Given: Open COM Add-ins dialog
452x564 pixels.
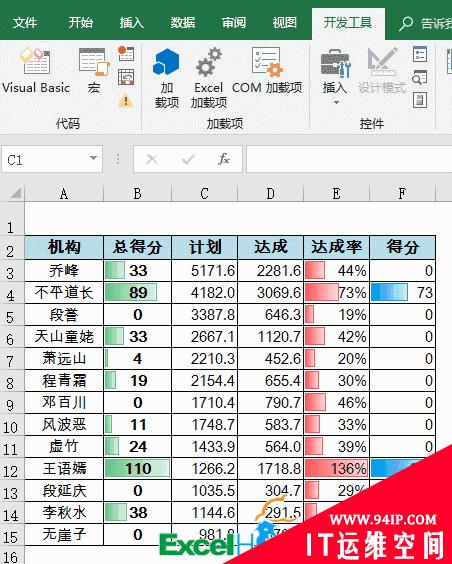Looking at the screenshot, I should tap(267, 70).
